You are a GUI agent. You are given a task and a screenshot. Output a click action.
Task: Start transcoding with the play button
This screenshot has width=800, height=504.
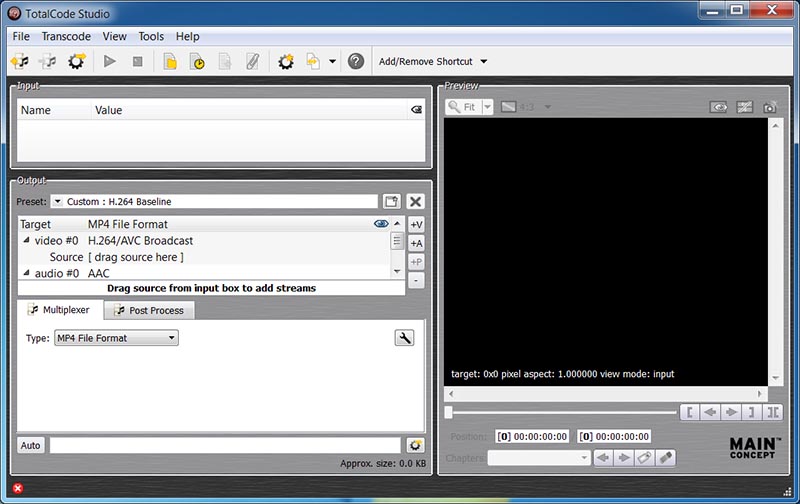pyautogui.click(x=109, y=62)
